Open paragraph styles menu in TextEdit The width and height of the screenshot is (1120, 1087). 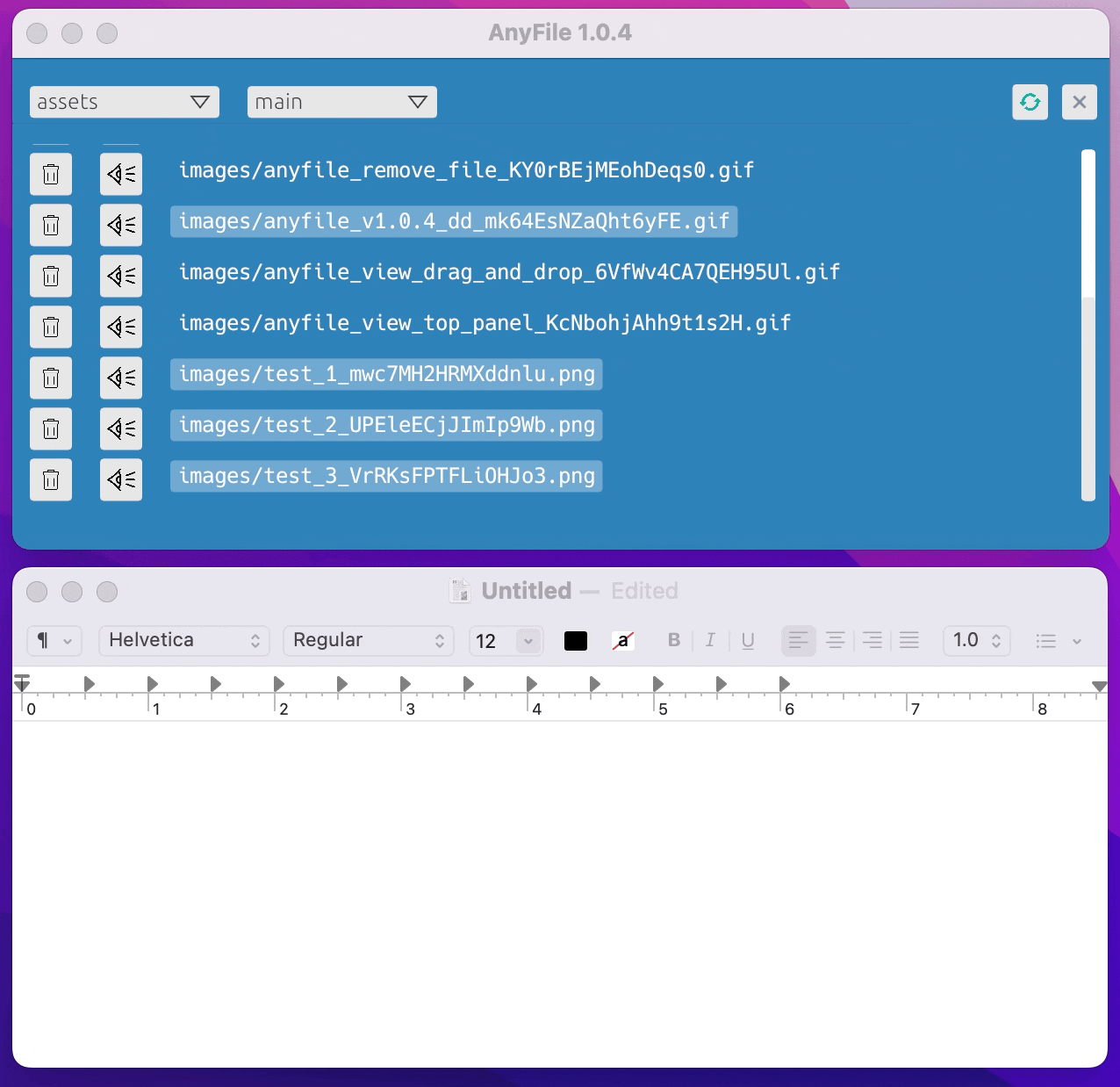coord(54,641)
